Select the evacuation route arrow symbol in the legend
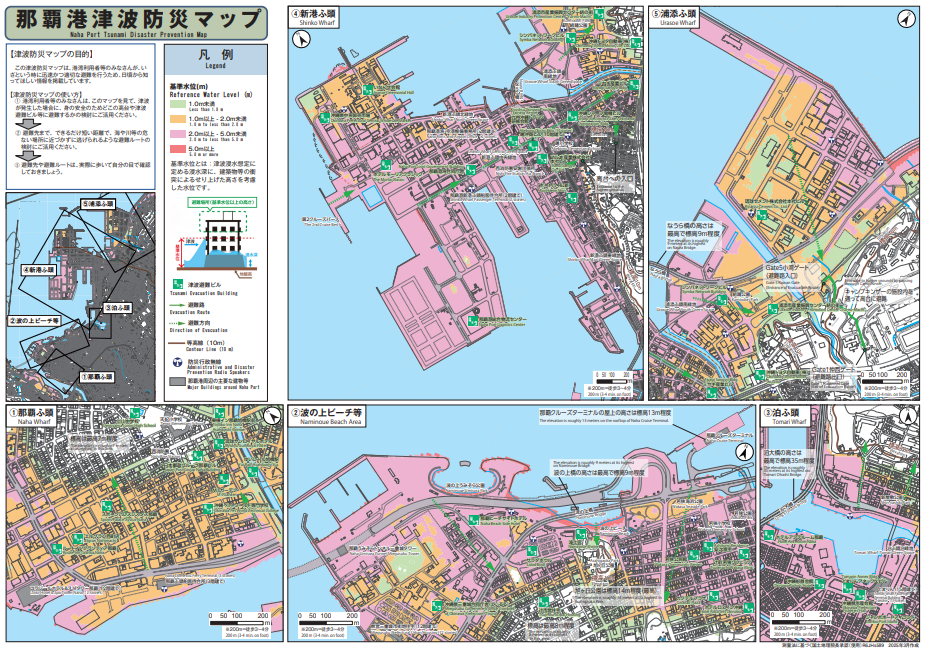Image resolution: width=931 pixels, height=652 pixels. click(177, 303)
